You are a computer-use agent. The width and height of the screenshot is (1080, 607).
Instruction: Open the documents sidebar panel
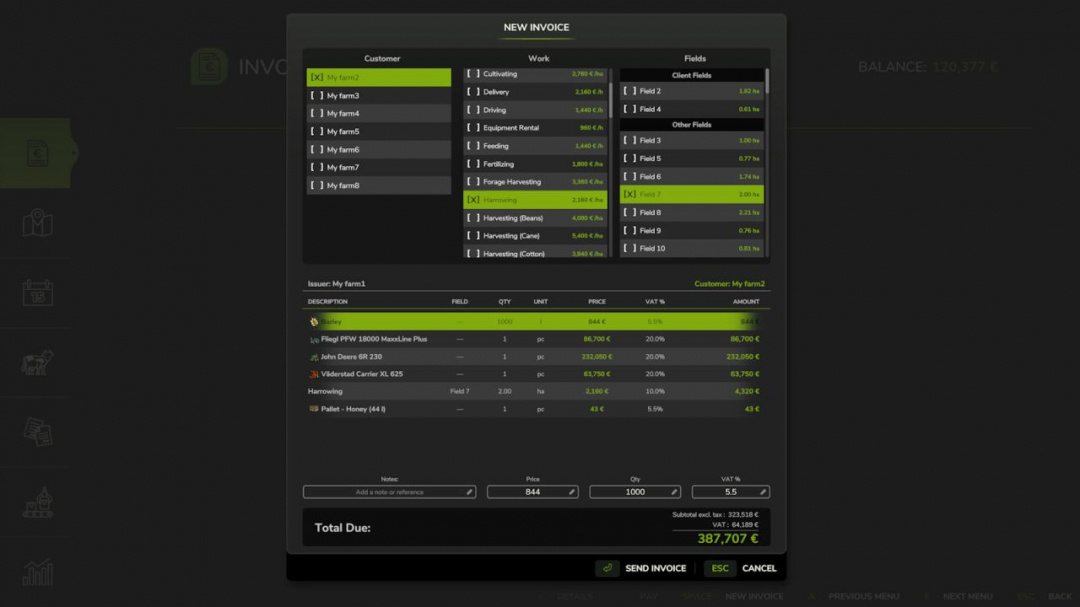coord(37,432)
